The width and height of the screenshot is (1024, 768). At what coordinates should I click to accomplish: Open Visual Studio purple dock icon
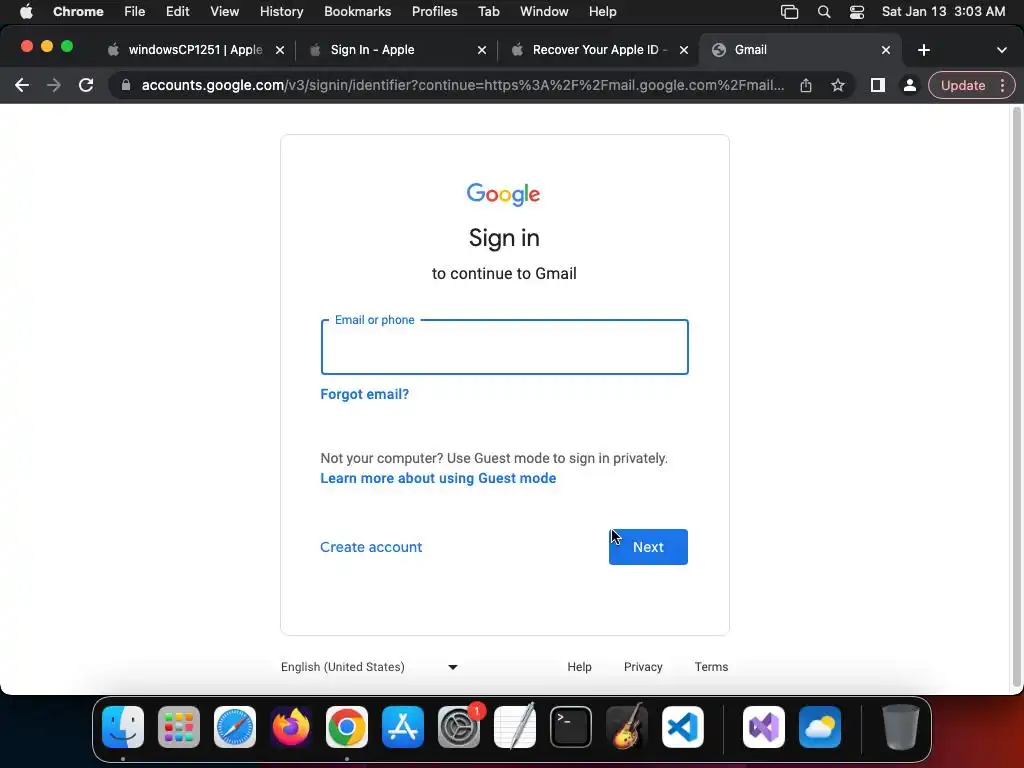tap(763, 727)
